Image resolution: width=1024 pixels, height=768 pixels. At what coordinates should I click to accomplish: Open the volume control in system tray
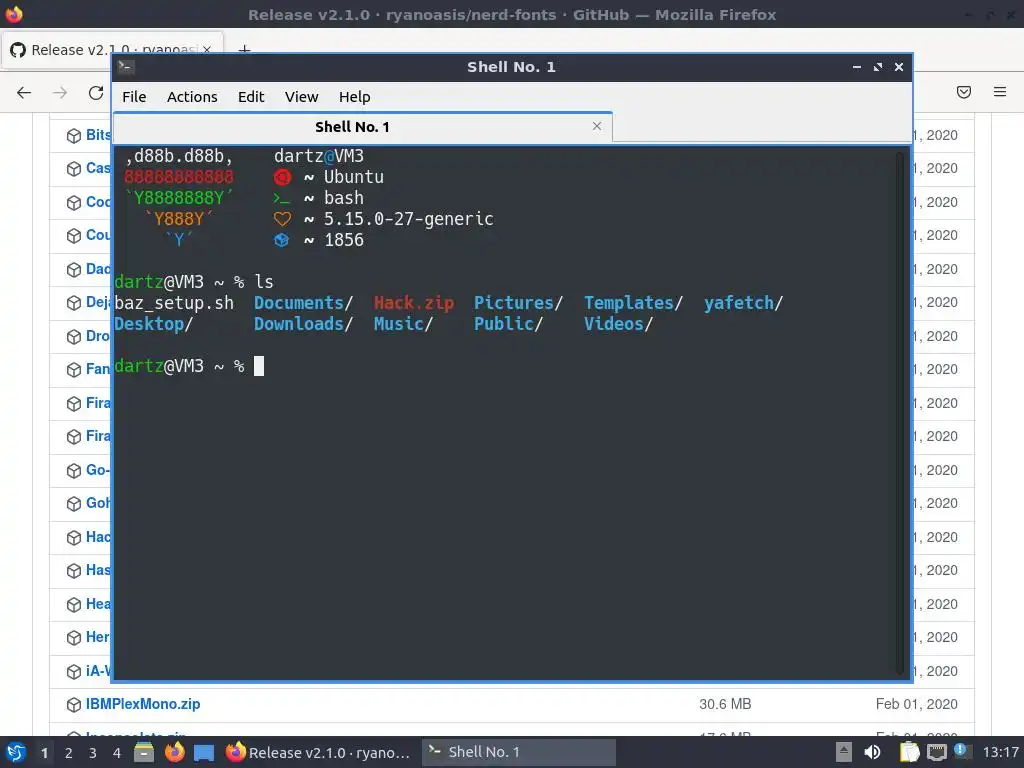(872, 752)
